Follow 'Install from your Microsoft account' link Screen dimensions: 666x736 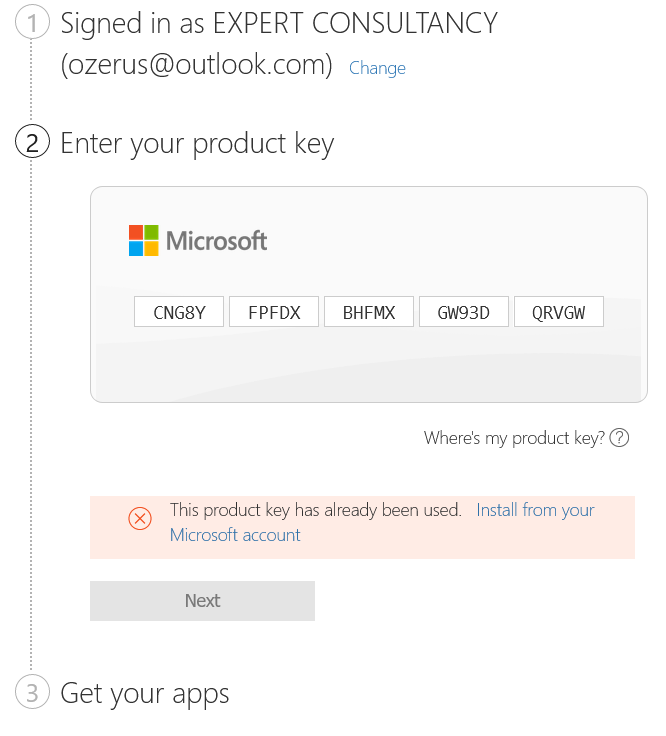click(x=535, y=510)
